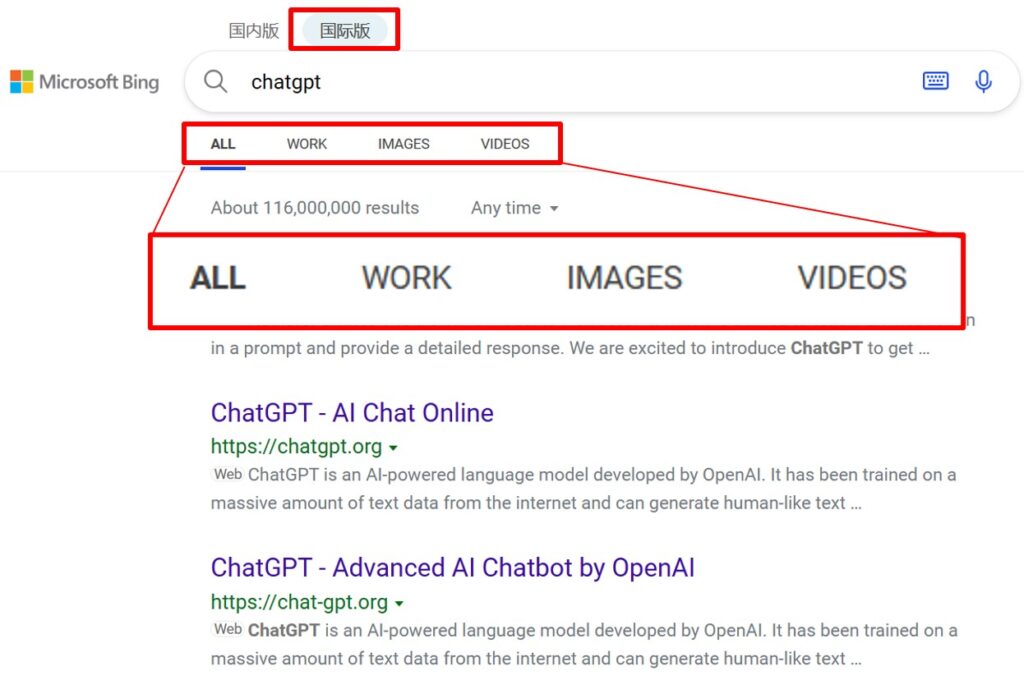Click Web badge under https://chatgpt.org

click(228, 474)
